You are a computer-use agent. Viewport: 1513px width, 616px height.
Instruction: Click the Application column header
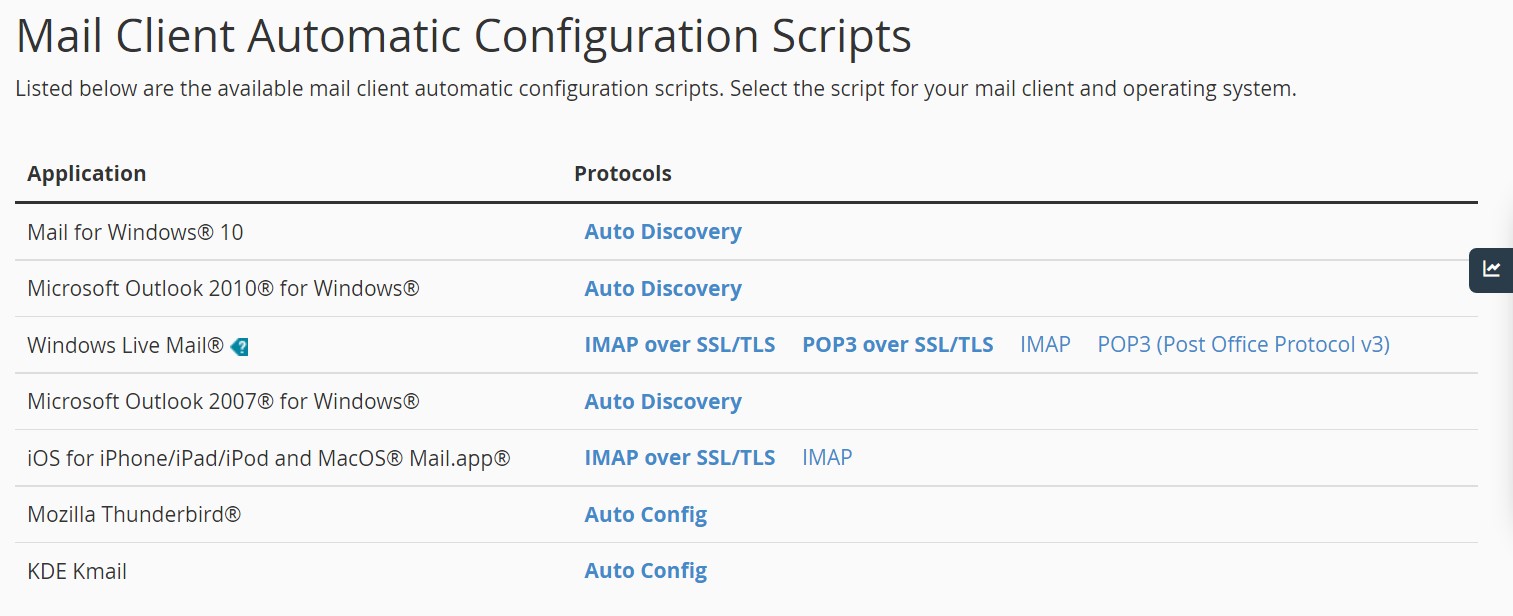87,174
